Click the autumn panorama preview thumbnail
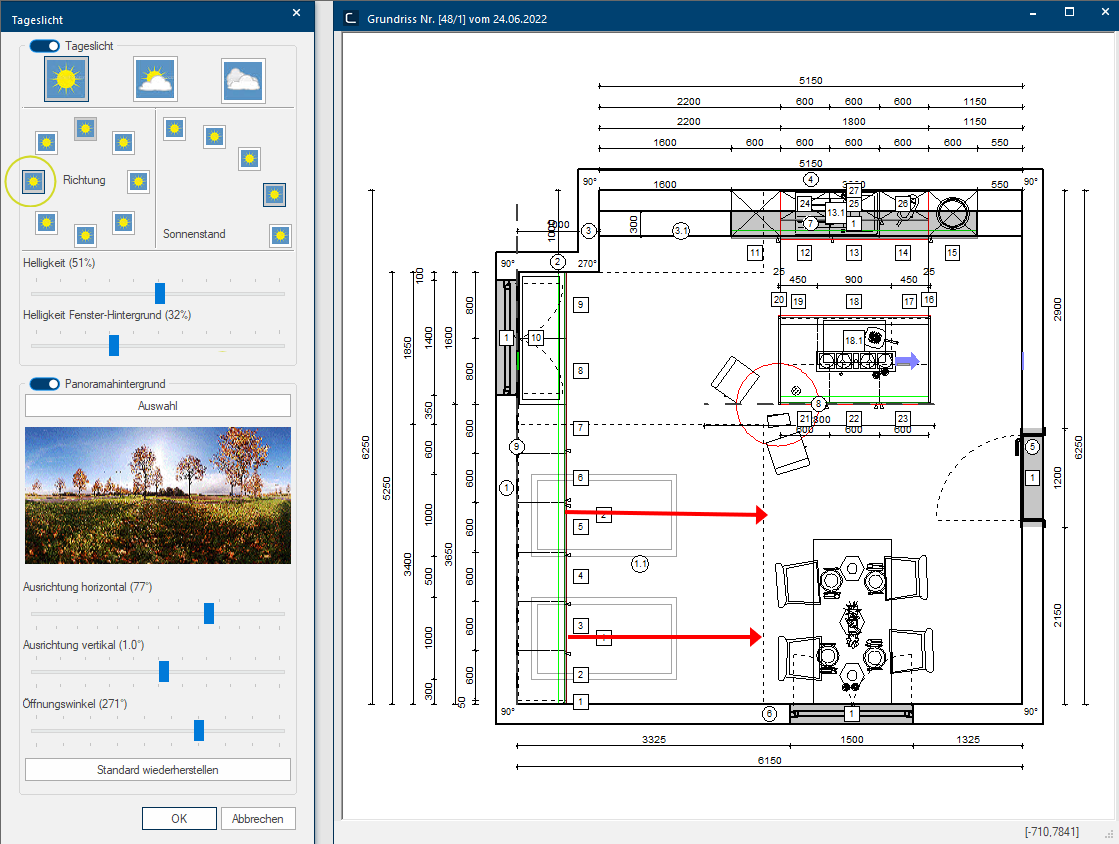This screenshot has width=1119, height=844. pyautogui.click(x=158, y=495)
